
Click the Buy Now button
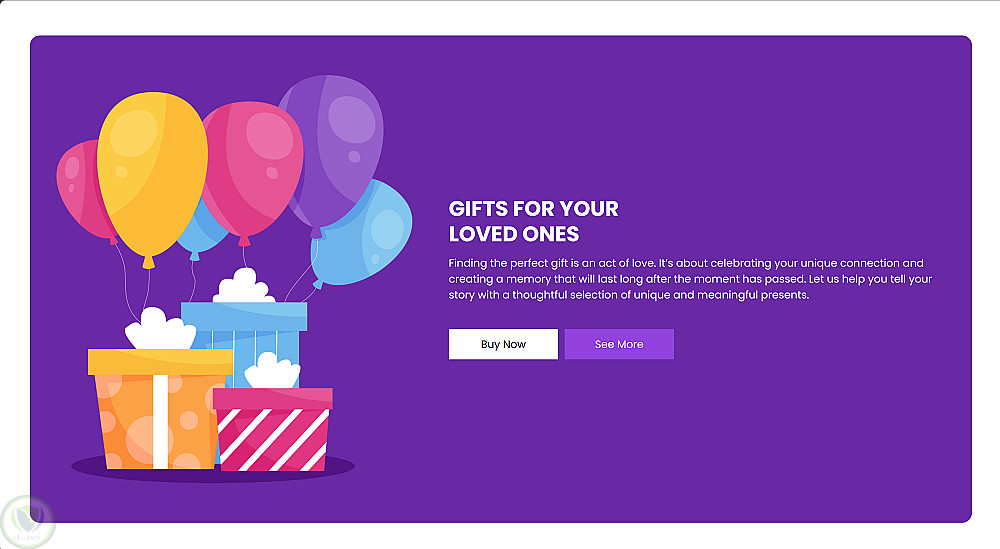point(503,344)
